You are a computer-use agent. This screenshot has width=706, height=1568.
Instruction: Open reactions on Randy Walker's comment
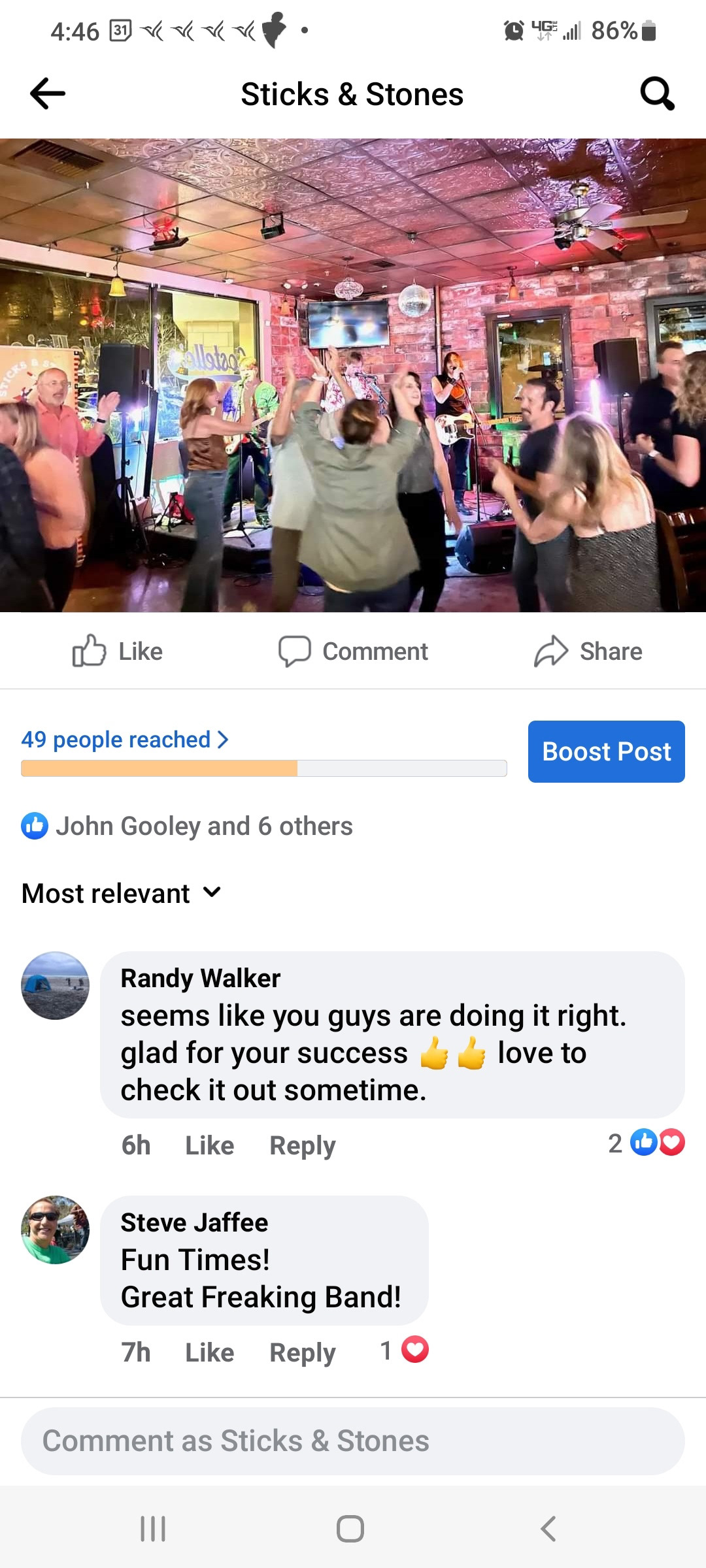pyautogui.click(x=647, y=1143)
